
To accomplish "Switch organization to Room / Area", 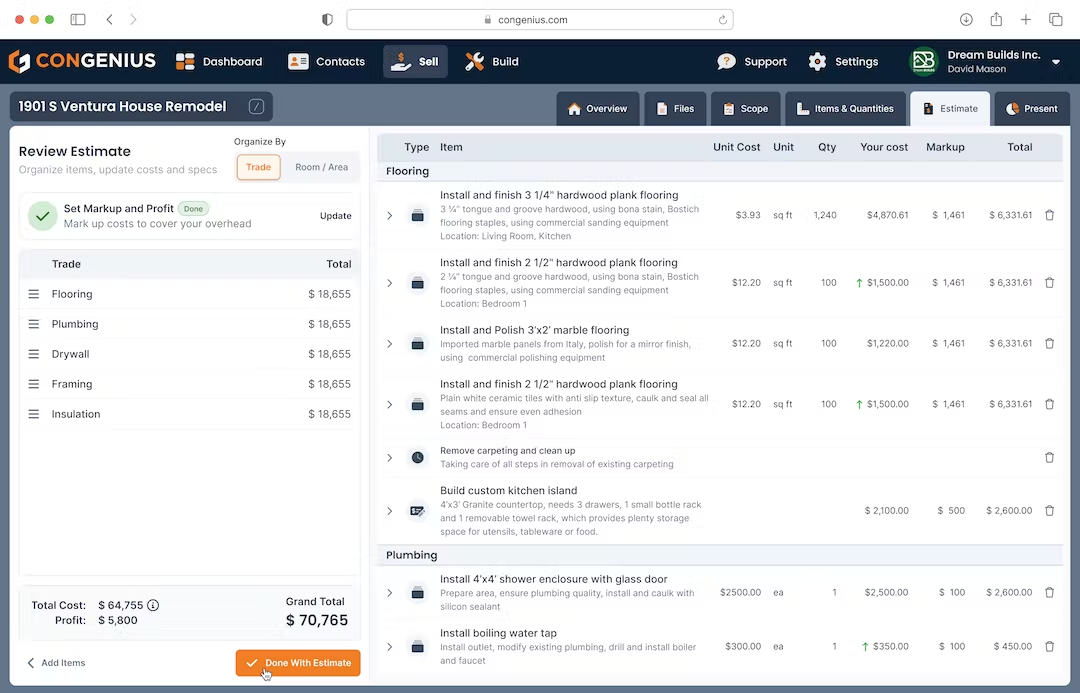I will [321, 167].
